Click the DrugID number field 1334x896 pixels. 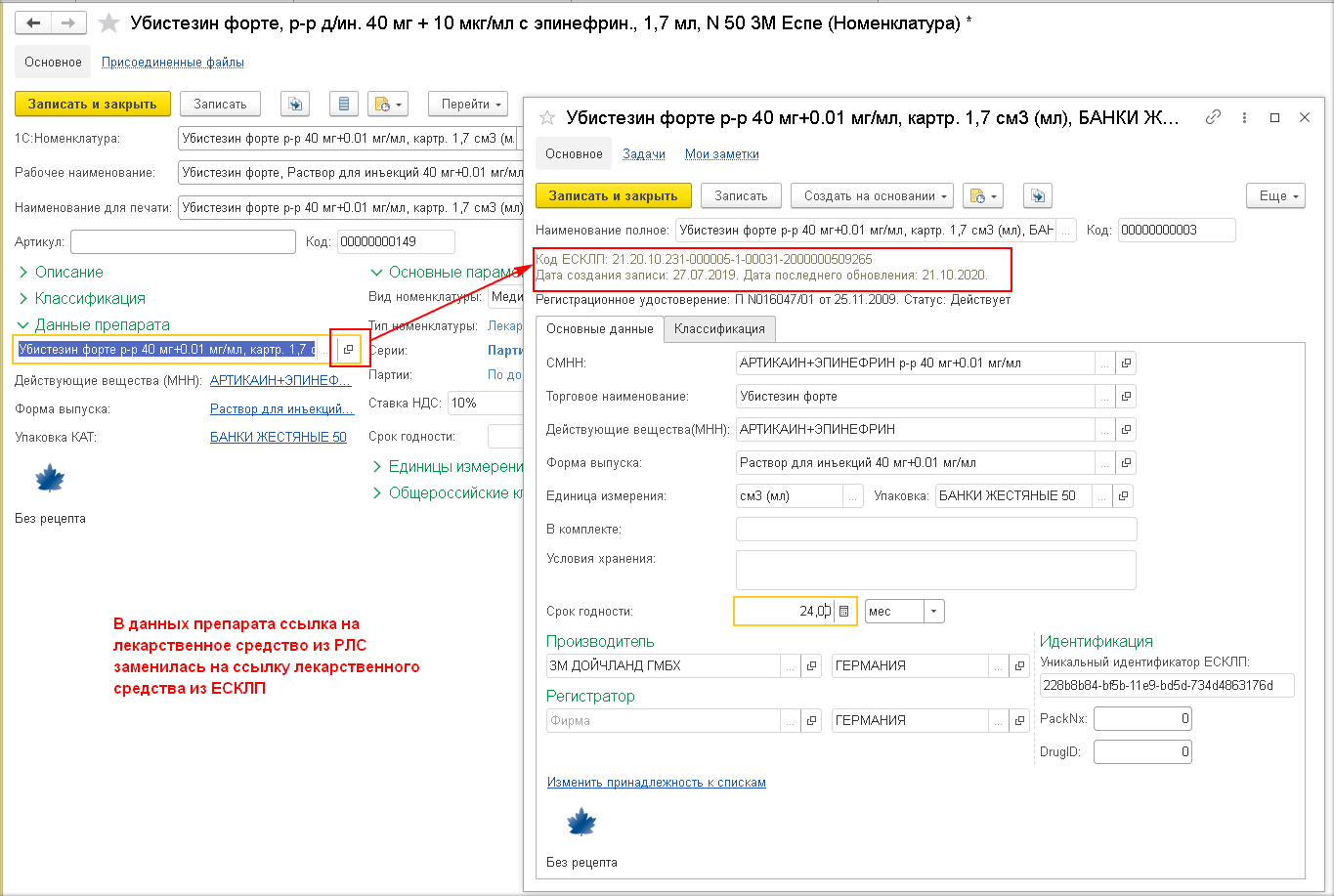[x=1142, y=751]
